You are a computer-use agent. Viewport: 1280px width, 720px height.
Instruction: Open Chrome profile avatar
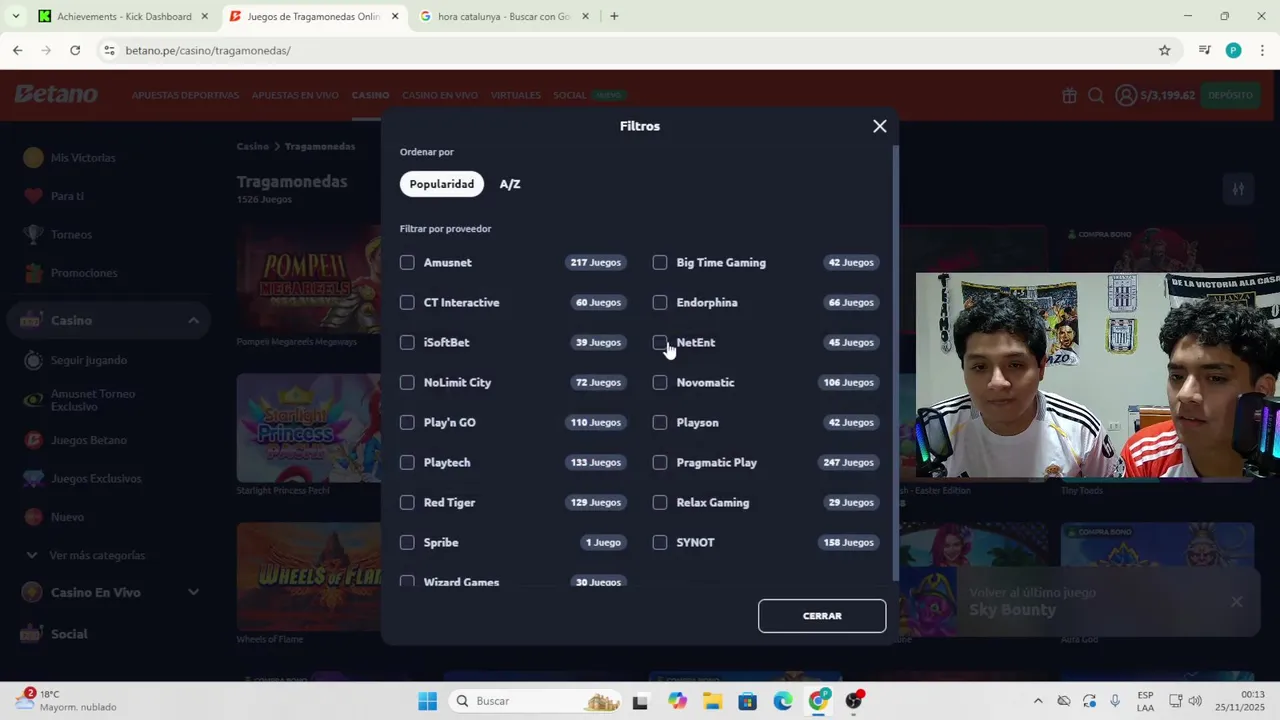coord(1234,50)
